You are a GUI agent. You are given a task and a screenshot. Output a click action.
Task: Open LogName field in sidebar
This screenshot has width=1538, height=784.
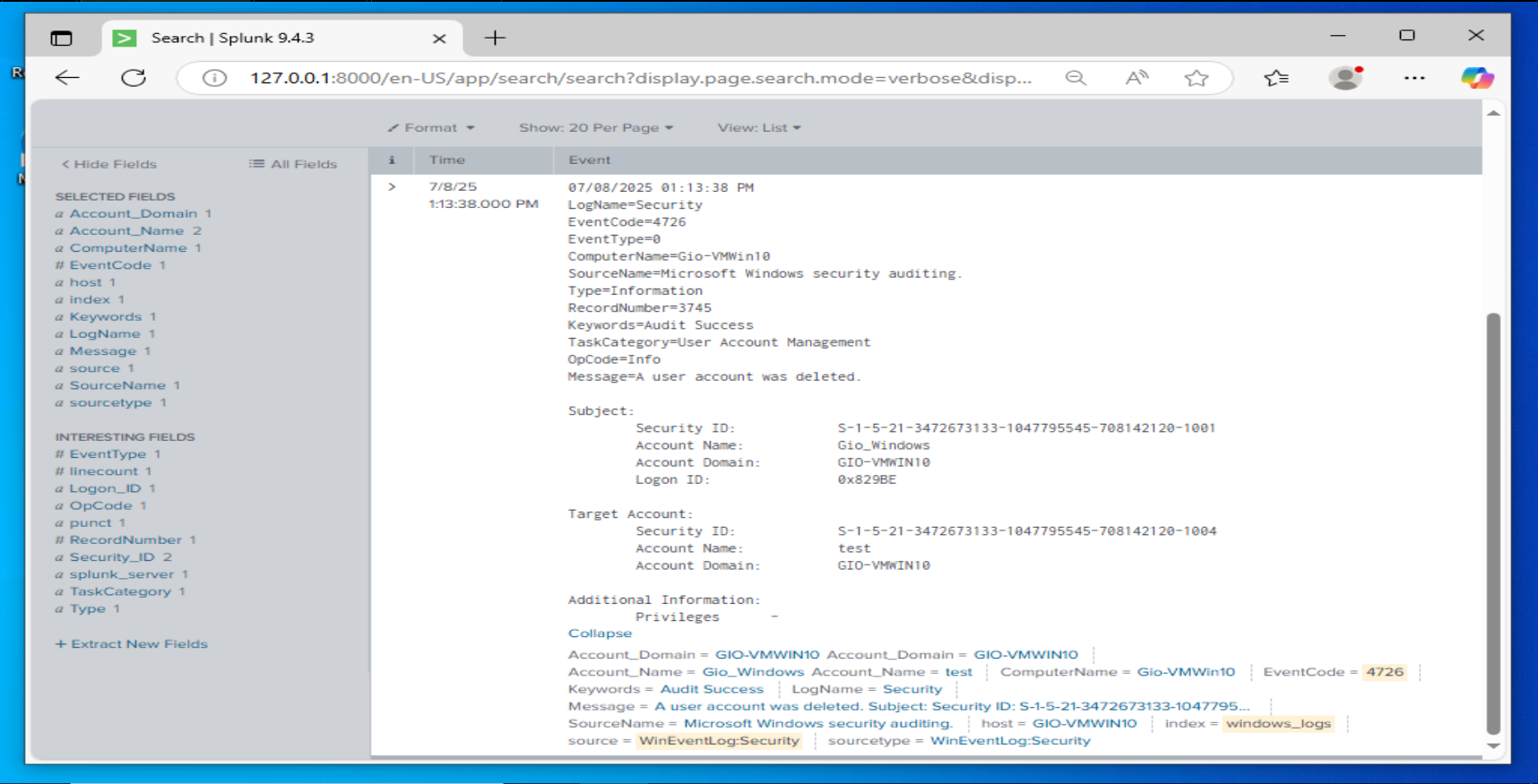105,333
